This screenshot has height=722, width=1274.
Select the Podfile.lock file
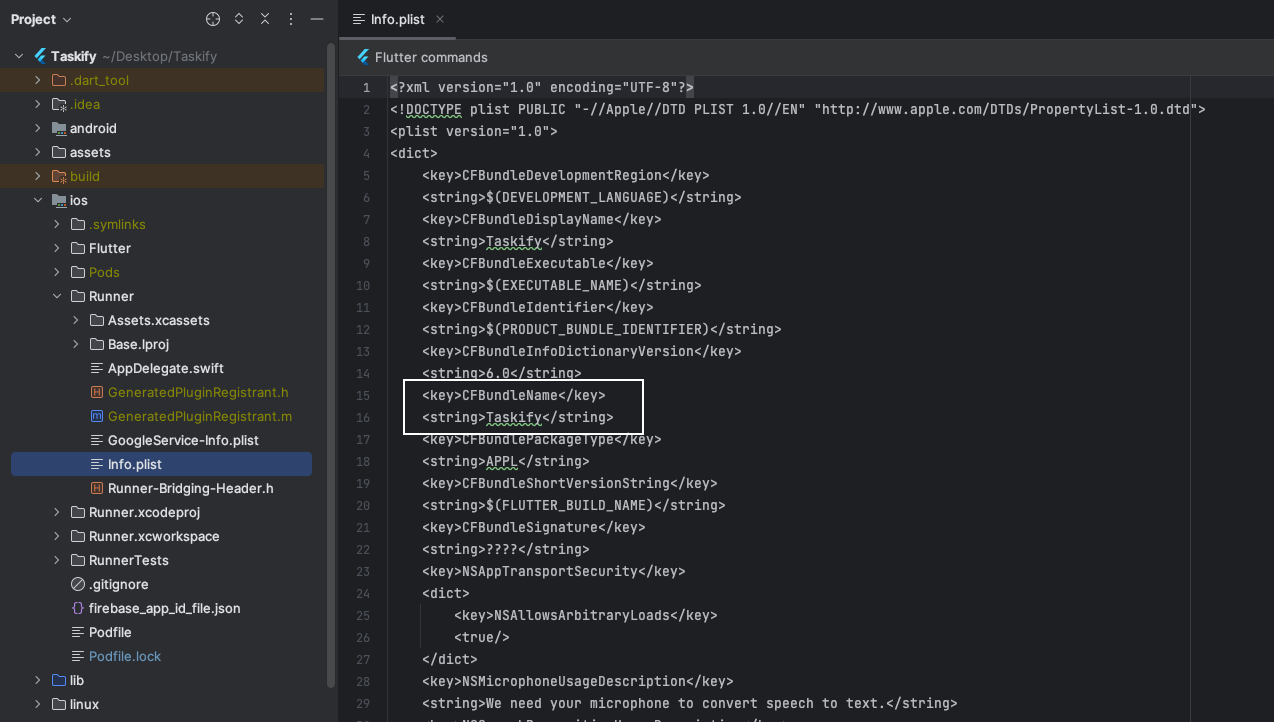coord(124,656)
